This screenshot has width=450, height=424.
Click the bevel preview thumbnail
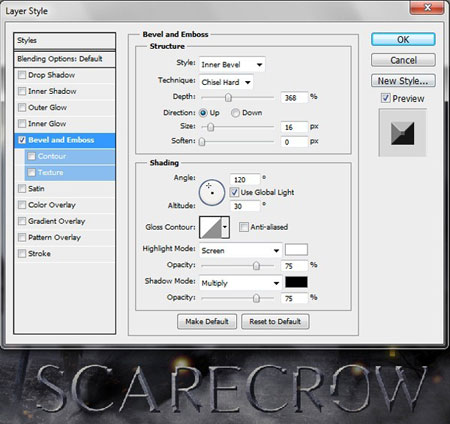click(x=402, y=133)
